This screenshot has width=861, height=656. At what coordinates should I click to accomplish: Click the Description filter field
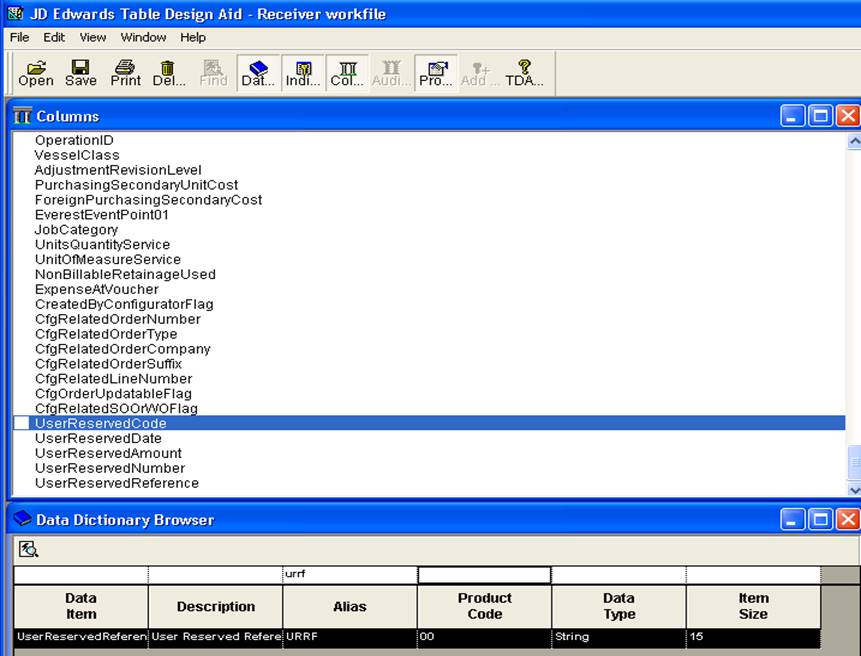[x=215, y=574]
